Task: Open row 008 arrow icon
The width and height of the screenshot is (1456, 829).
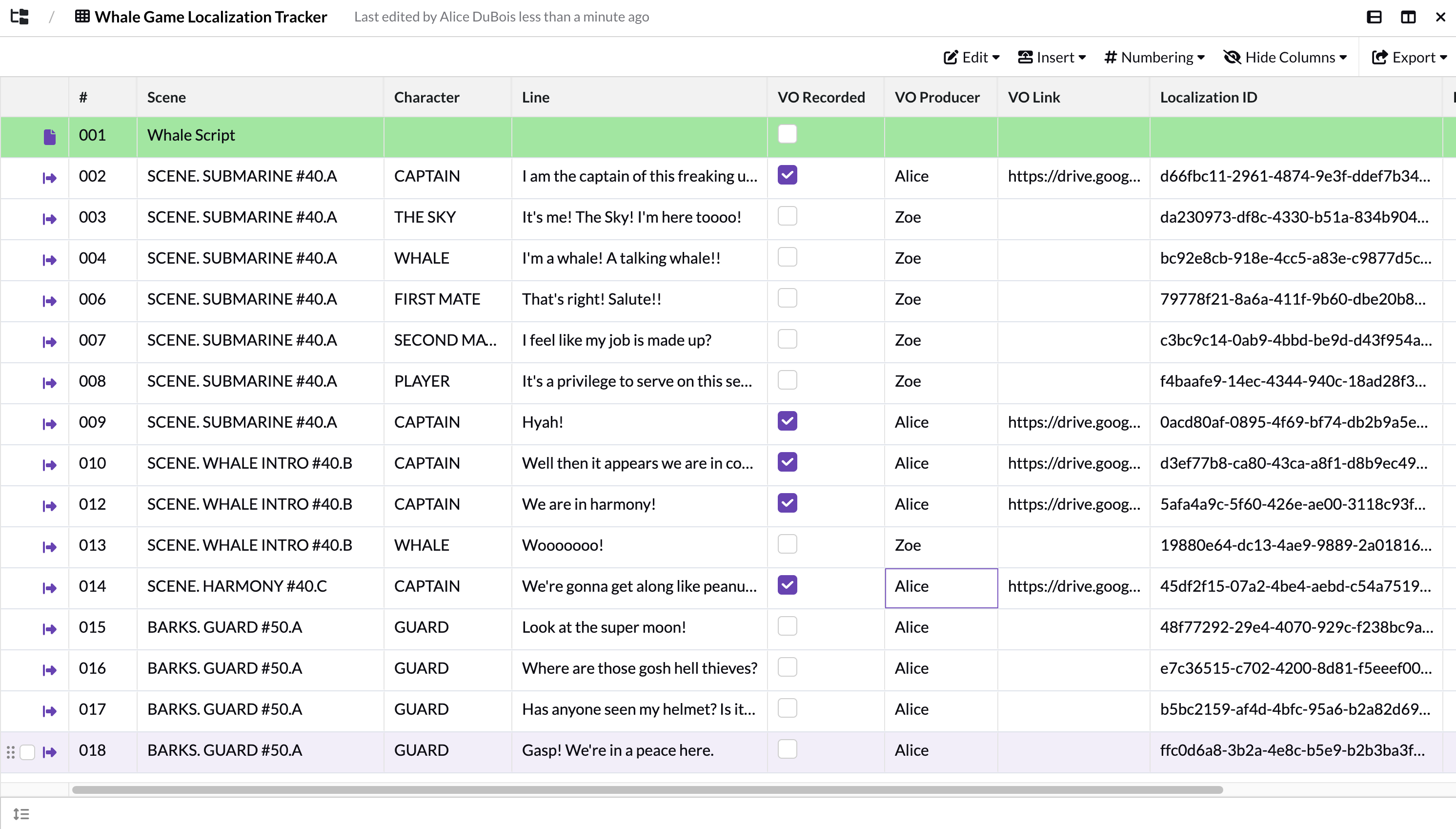Action: pyautogui.click(x=49, y=383)
